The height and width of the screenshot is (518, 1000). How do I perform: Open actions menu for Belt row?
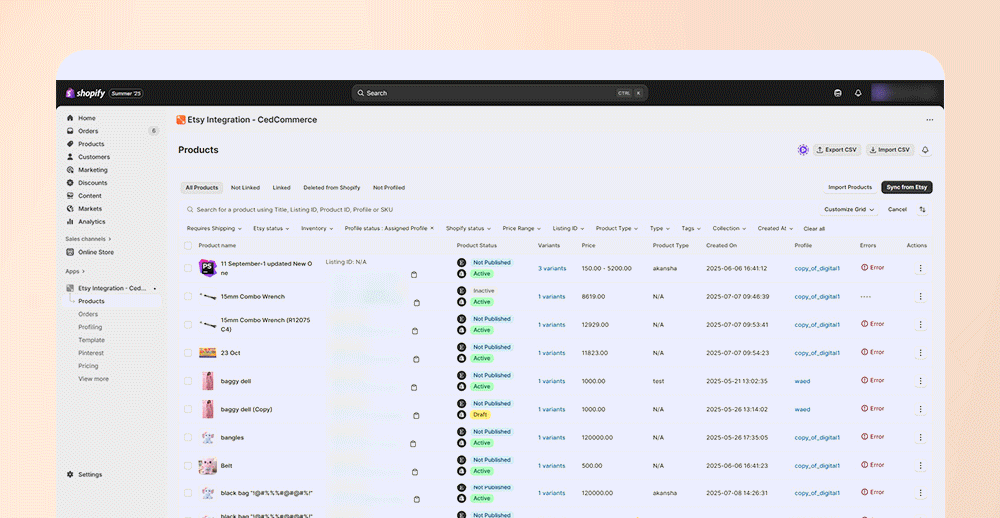point(920,466)
